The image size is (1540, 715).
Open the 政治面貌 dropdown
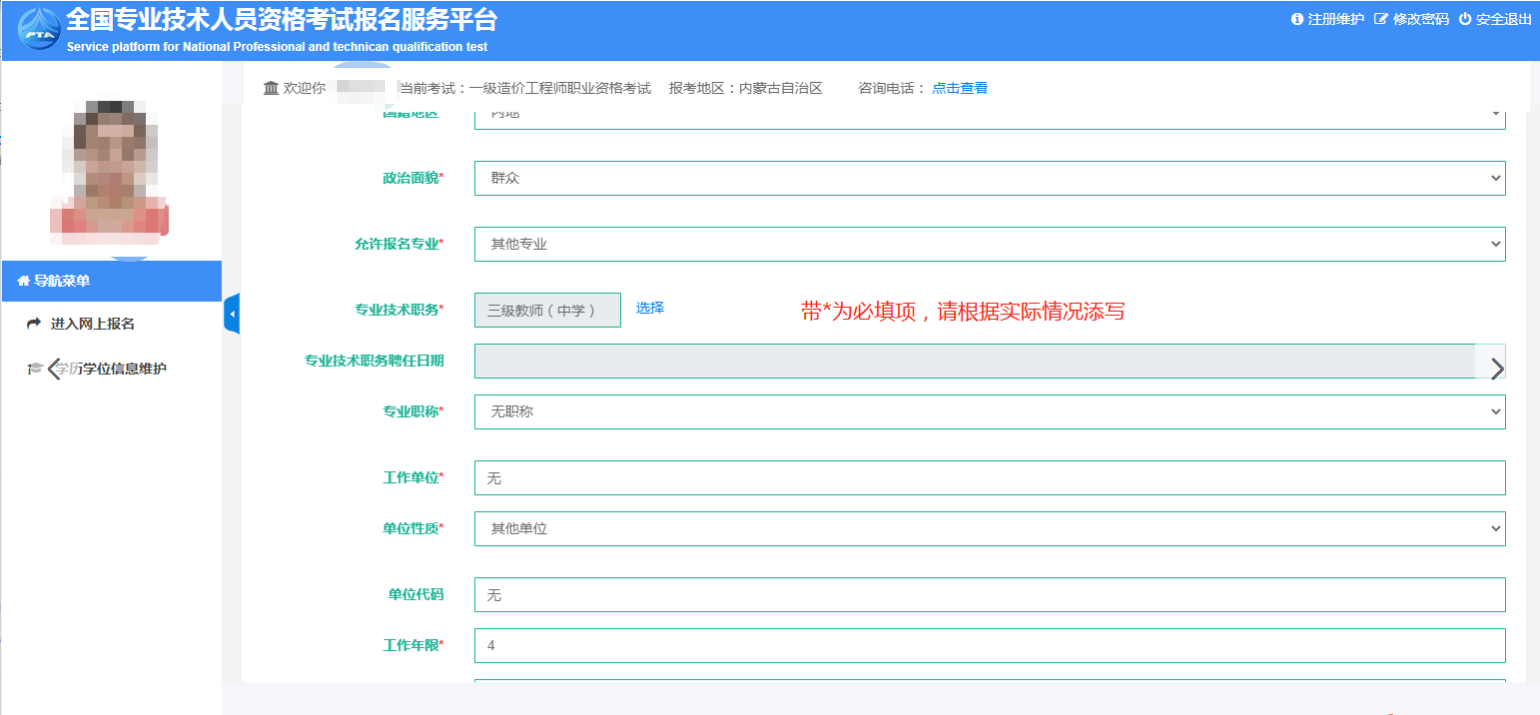click(989, 179)
